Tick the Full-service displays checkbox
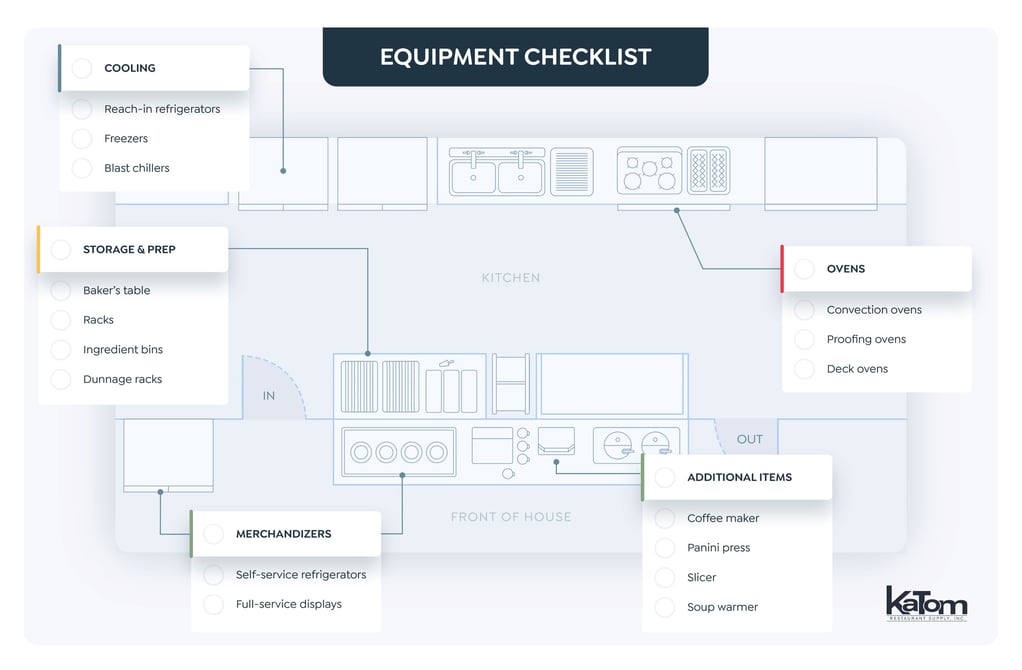The height and width of the screenshot is (670, 1022). (x=212, y=604)
